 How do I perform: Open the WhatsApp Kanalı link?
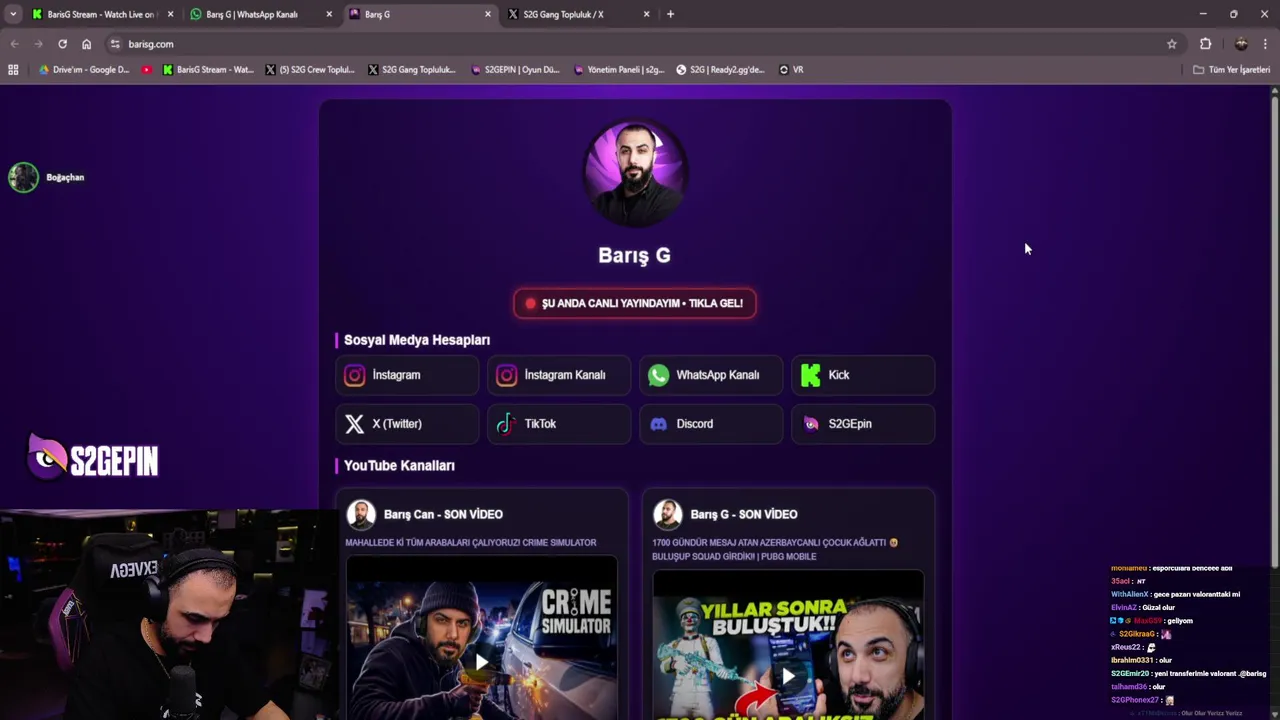point(711,375)
